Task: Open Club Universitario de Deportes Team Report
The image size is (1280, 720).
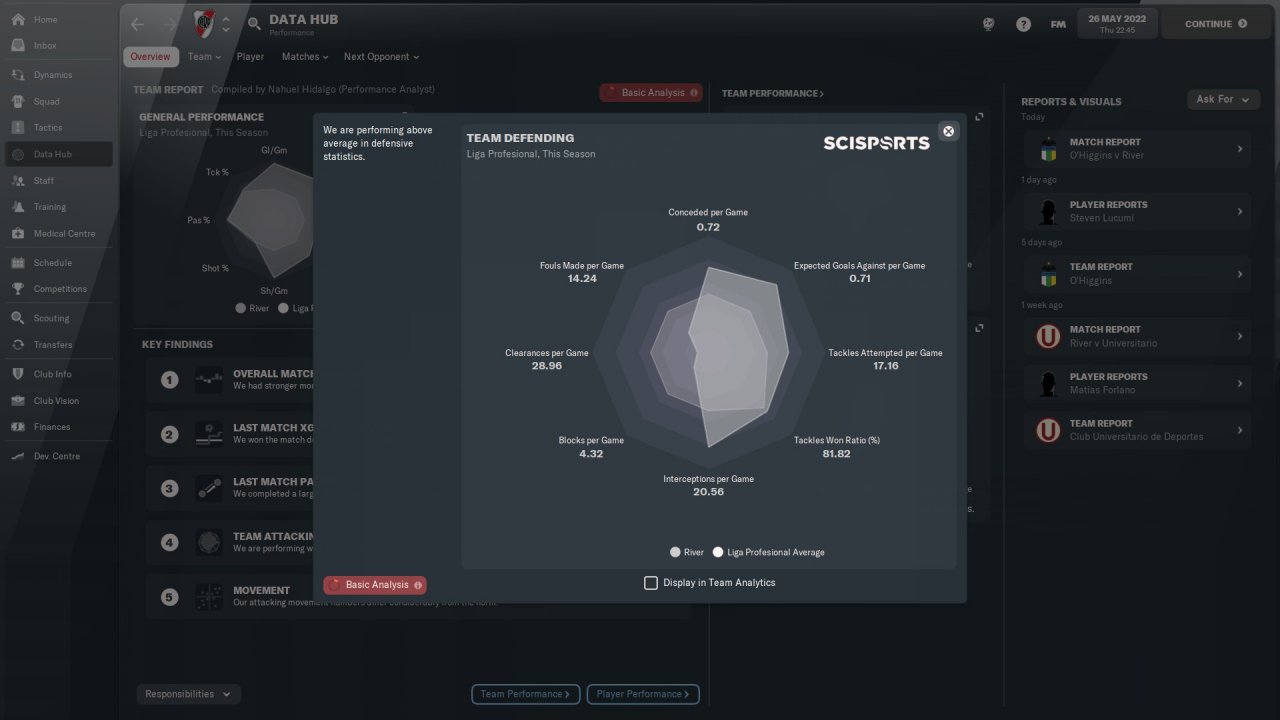Action: point(1137,430)
